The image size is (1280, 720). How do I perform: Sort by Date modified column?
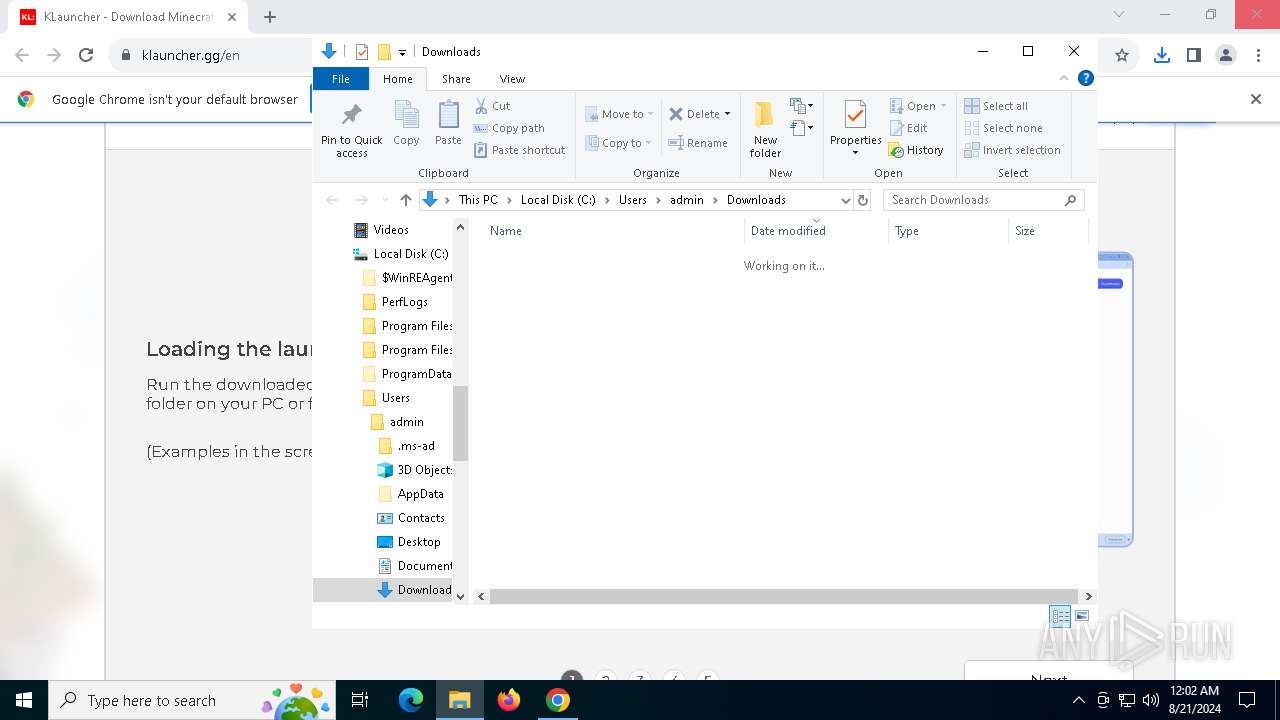[816, 231]
